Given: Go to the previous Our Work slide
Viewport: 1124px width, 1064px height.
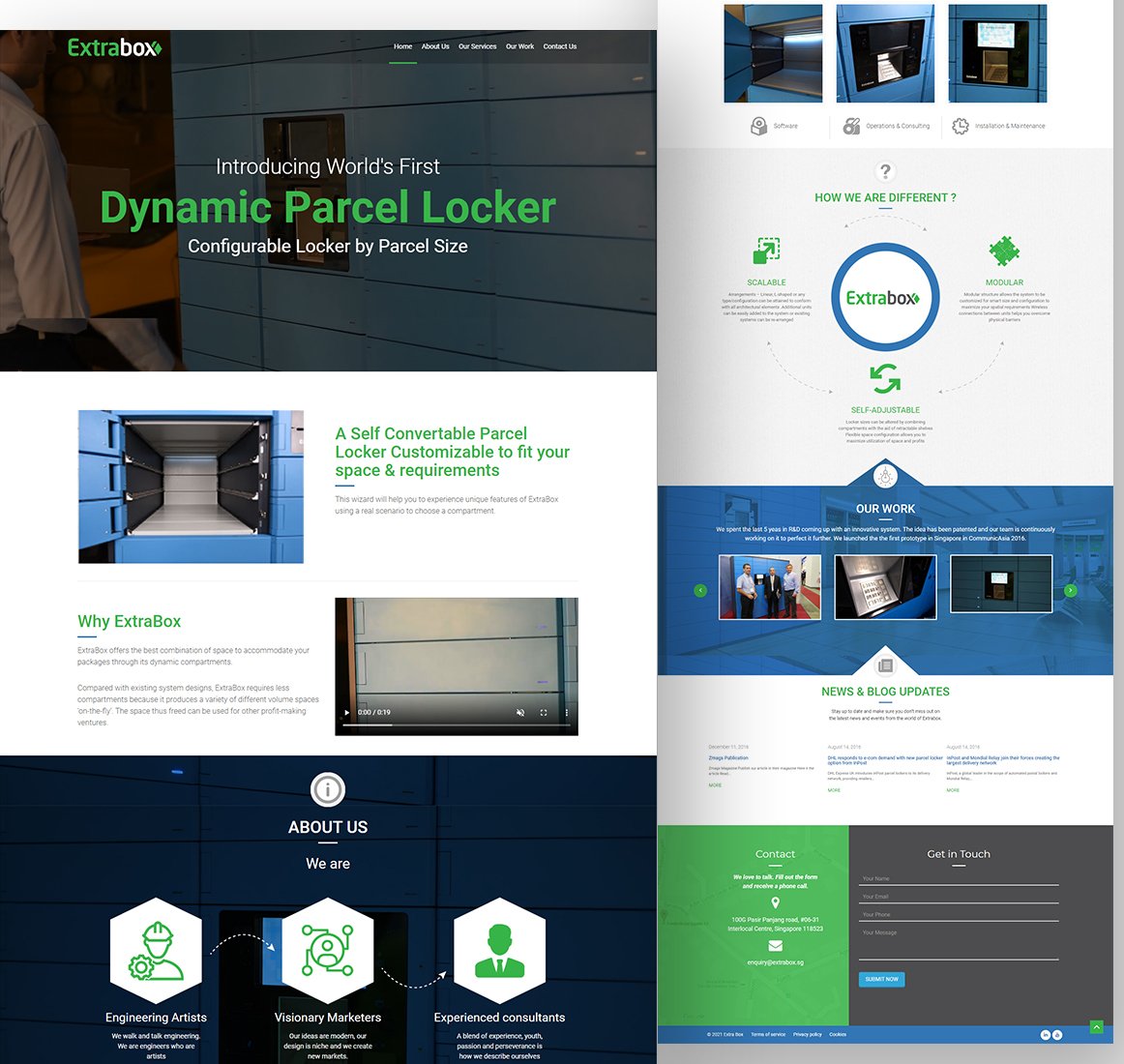Looking at the screenshot, I should pyautogui.click(x=700, y=590).
